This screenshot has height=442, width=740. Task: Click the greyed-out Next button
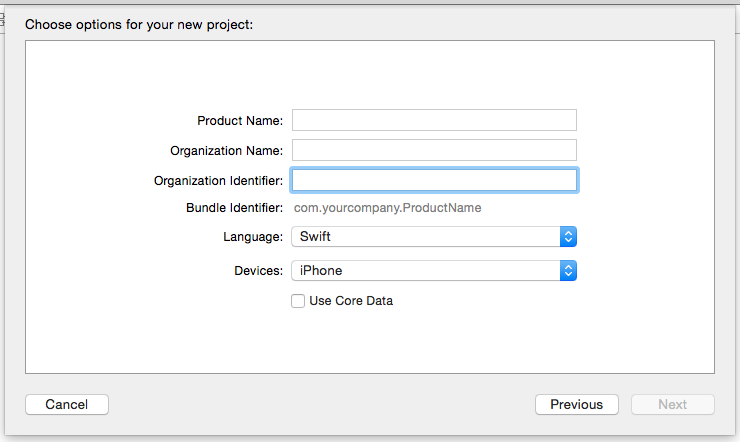click(x=672, y=405)
